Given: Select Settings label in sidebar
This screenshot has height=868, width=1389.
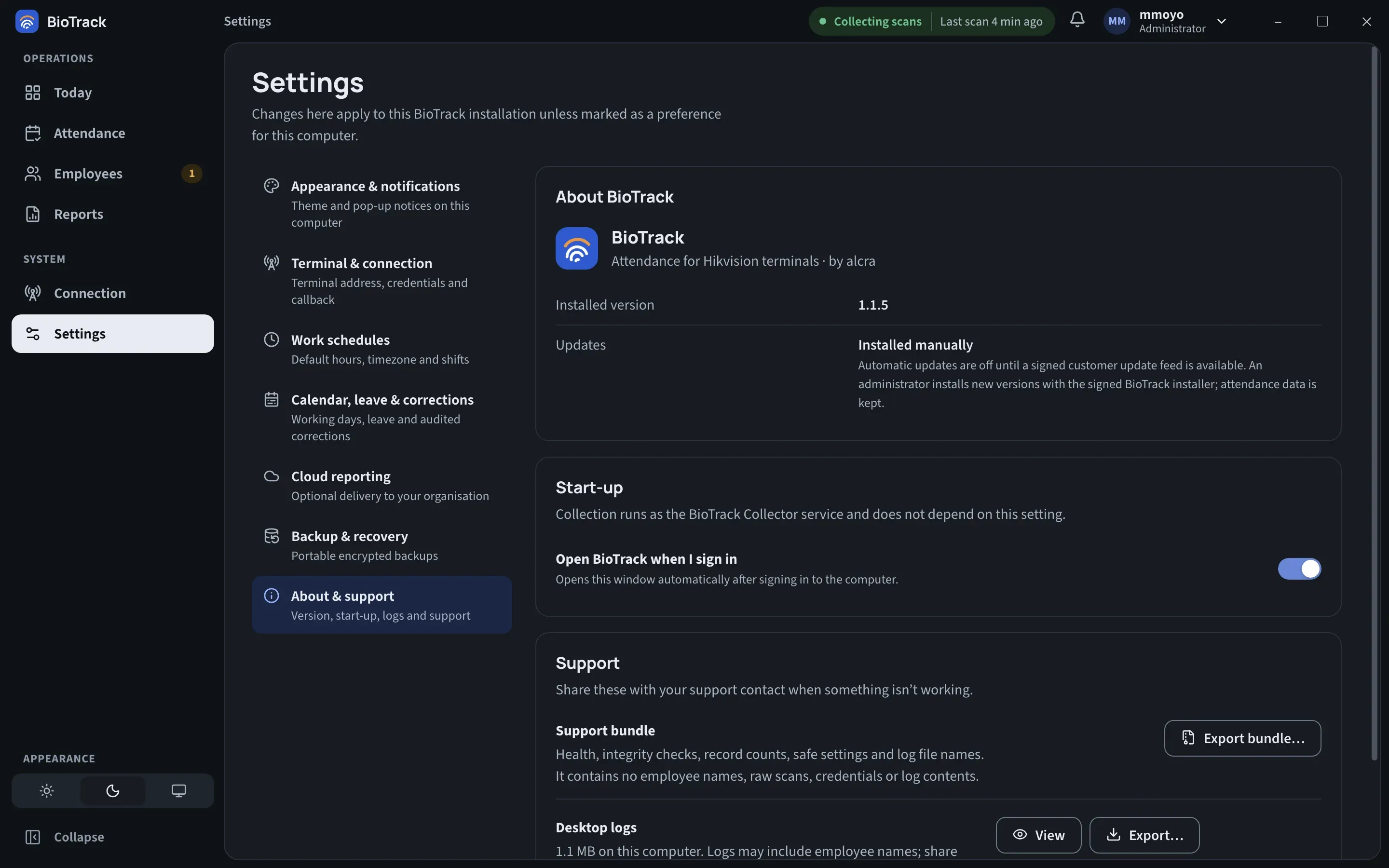Looking at the screenshot, I should [x=80, y=334].
